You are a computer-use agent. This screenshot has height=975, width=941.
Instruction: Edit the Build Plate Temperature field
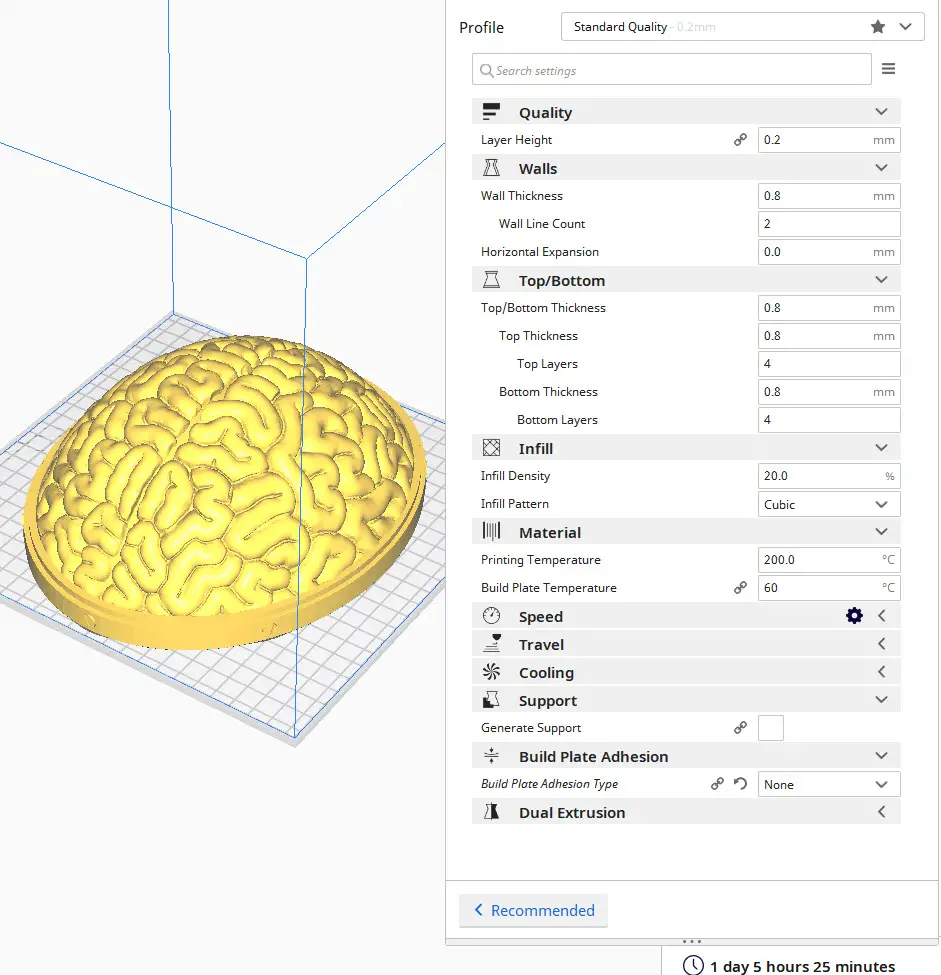pos(829,588)
